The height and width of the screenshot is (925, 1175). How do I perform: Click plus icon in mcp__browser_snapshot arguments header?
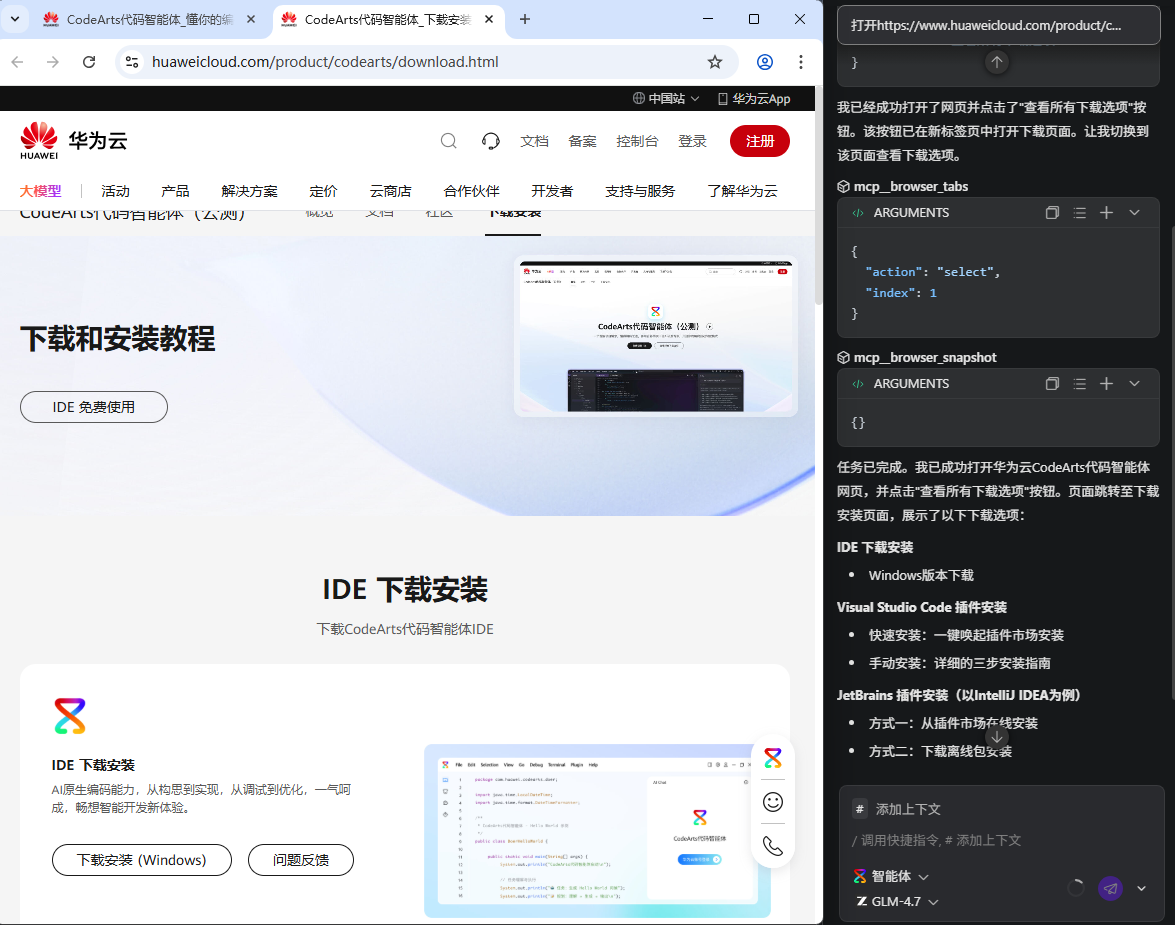[x=1106, y=384]
